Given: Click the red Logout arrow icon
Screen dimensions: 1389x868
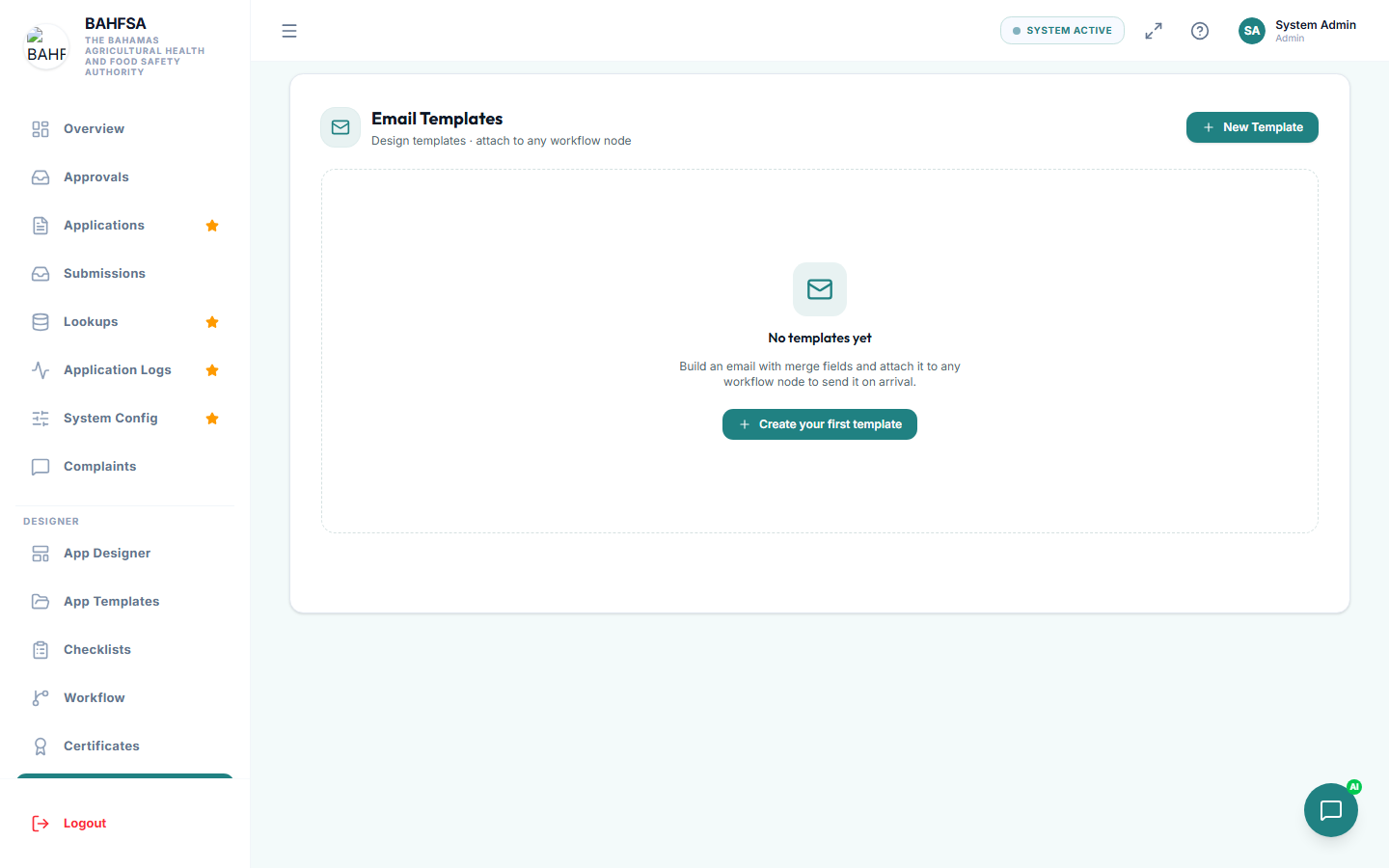Looking at the screenshot, I should point(41,824).
